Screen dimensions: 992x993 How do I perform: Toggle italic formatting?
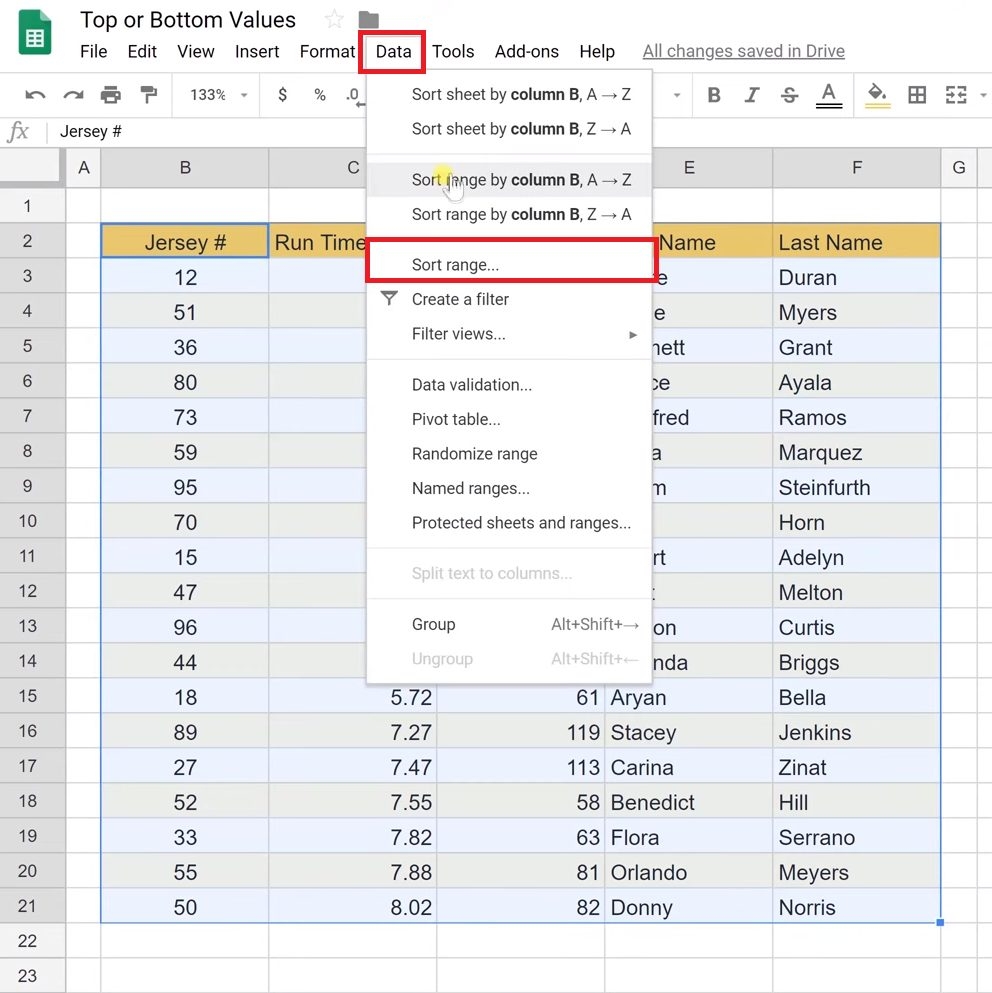752,95
